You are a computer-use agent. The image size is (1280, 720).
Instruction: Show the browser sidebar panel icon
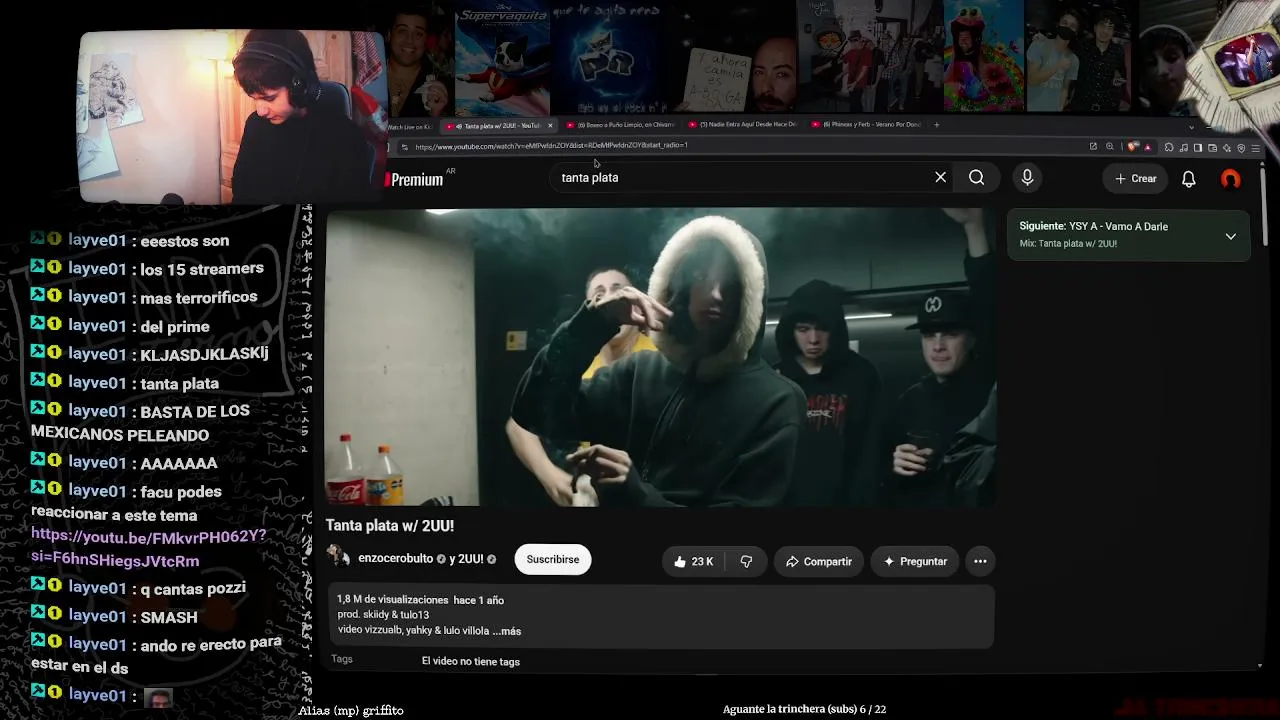point(1198,147)
